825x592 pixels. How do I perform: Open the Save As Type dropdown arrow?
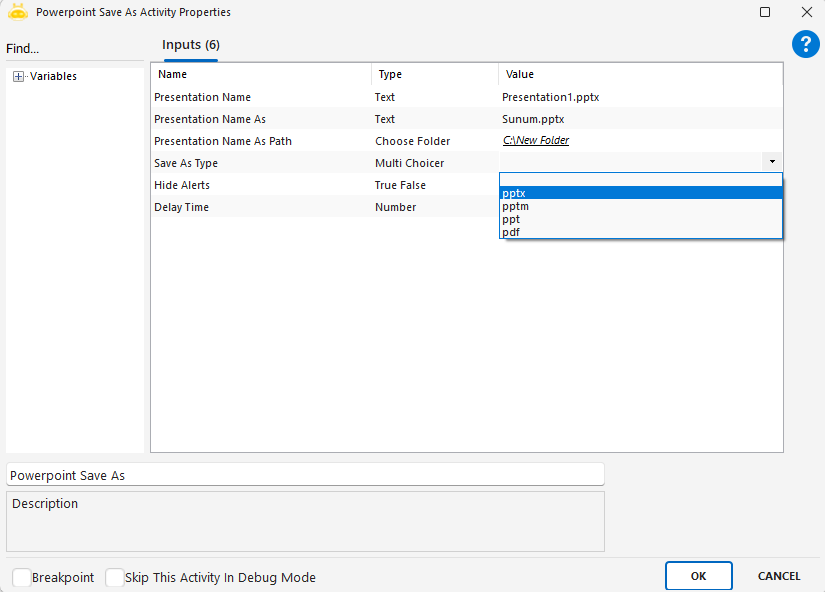(772, 162)
